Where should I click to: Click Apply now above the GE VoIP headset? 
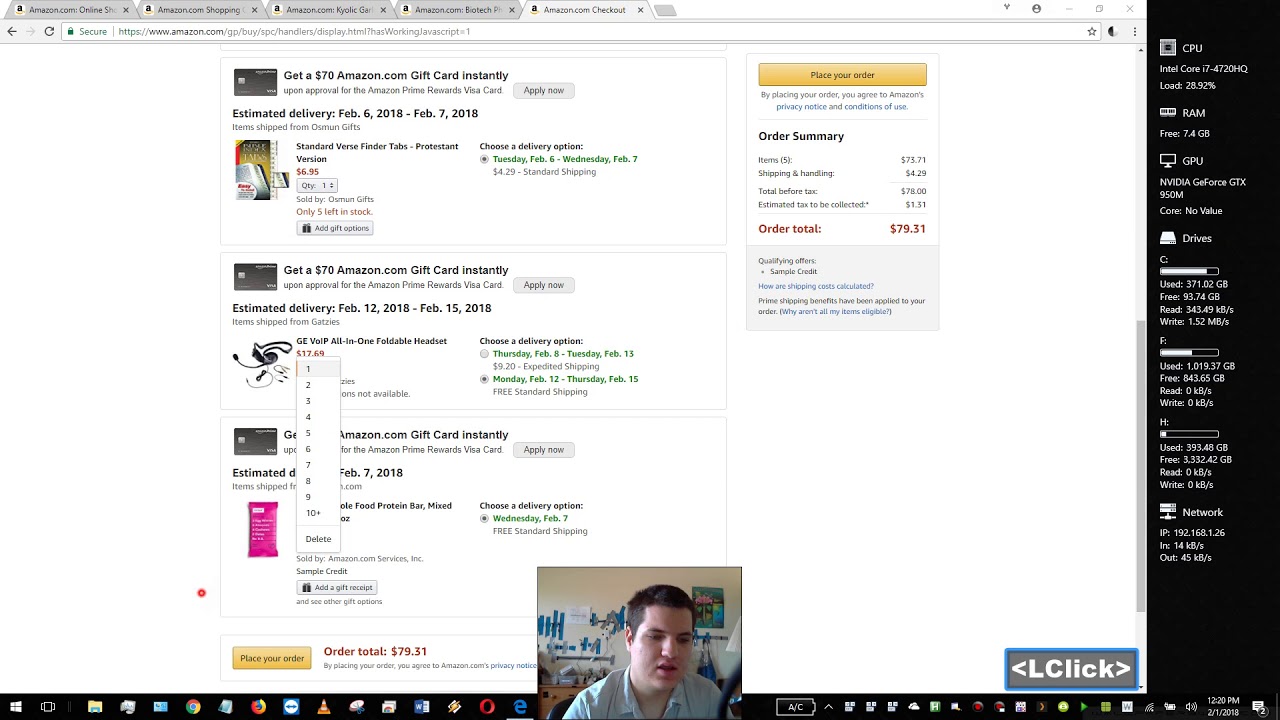click(x=544, y=285)
